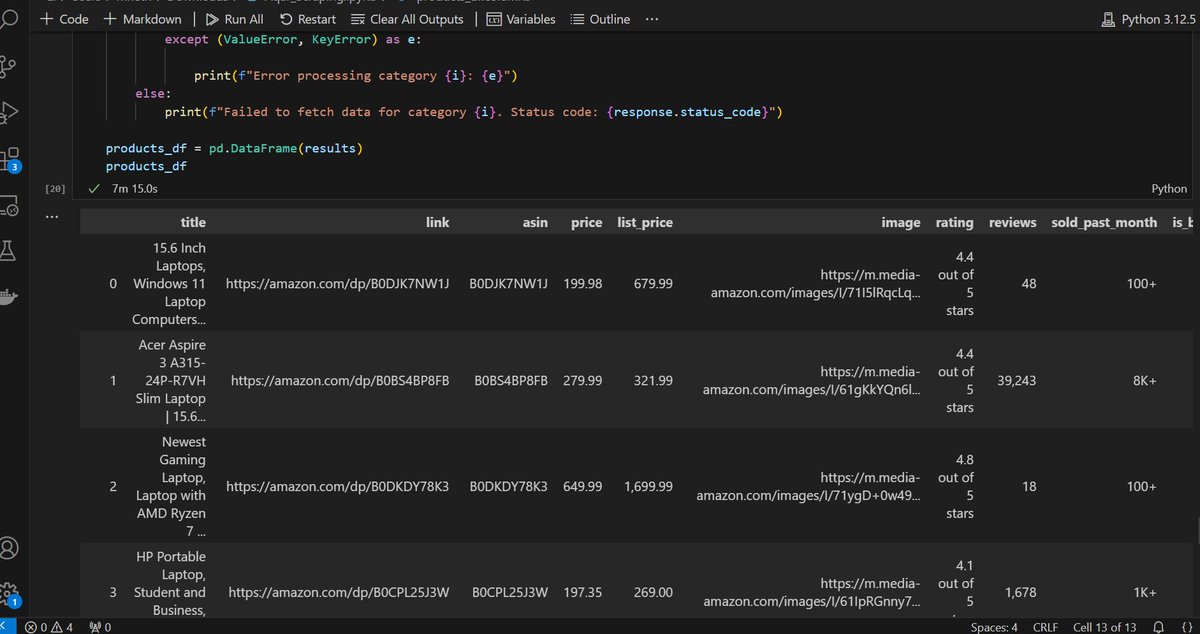Click row index 2 in the output table

click(113, 486)
